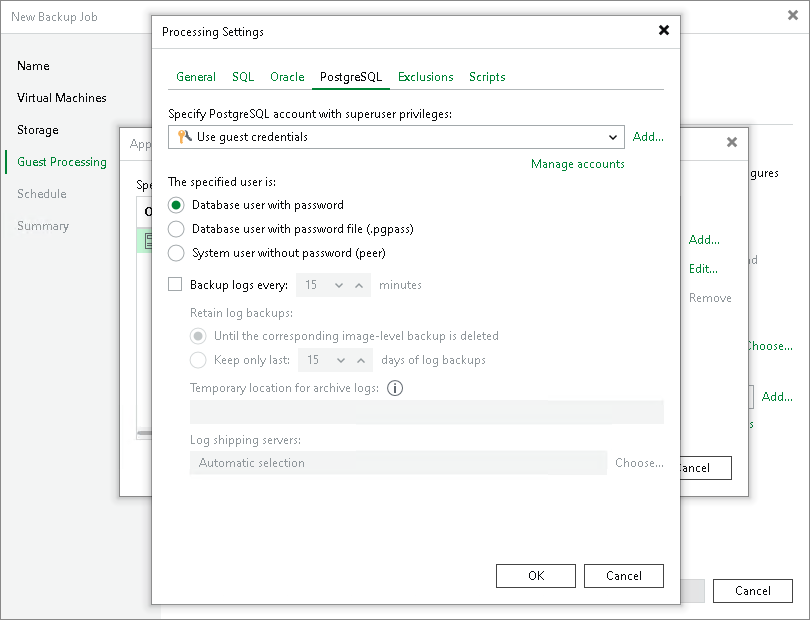Viewport: 810px width, 620px height.
Task: Enable the Backup logs every checkbox
Action: tap(175, 285)
